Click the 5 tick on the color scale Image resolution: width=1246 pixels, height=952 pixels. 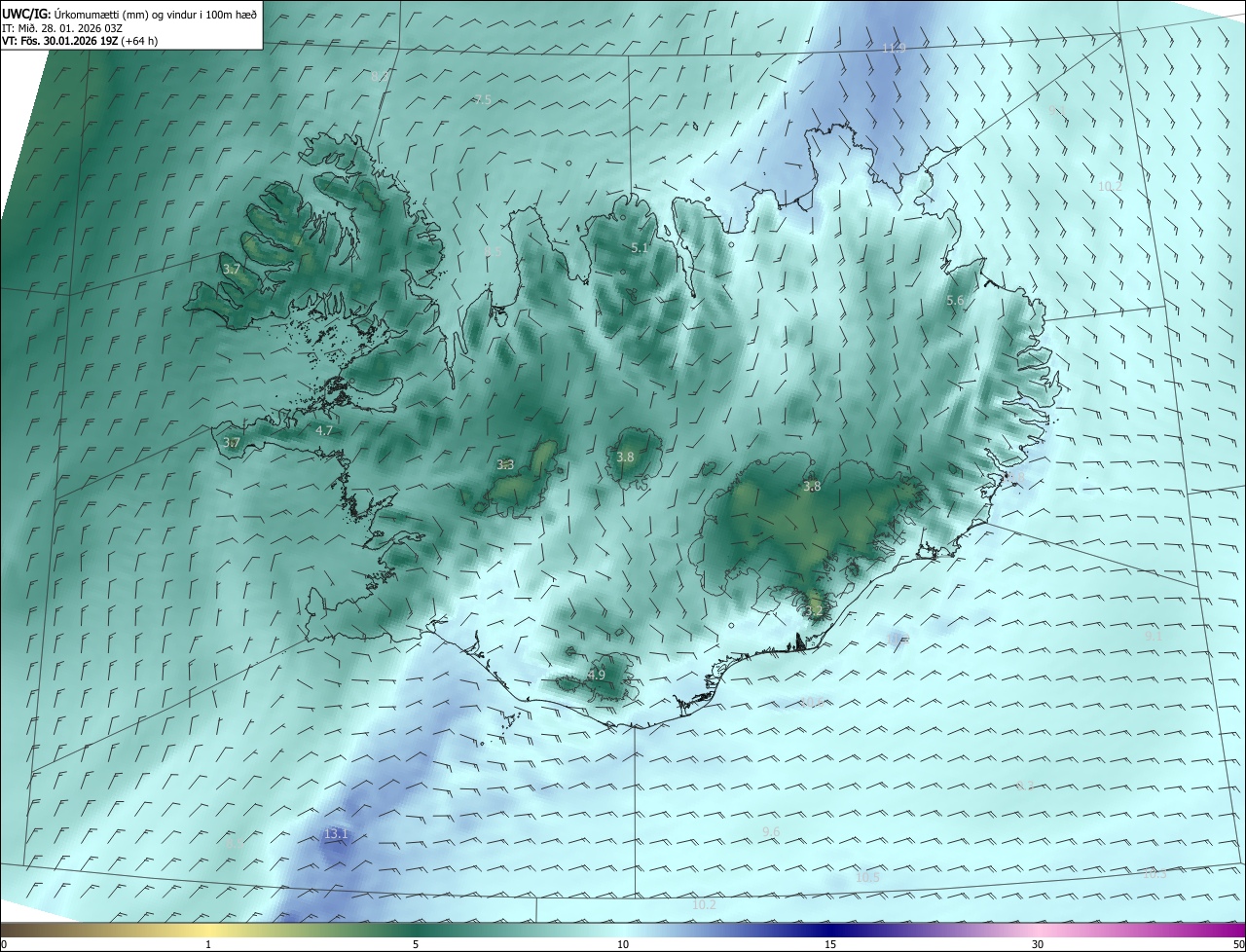tap(416, 944)
